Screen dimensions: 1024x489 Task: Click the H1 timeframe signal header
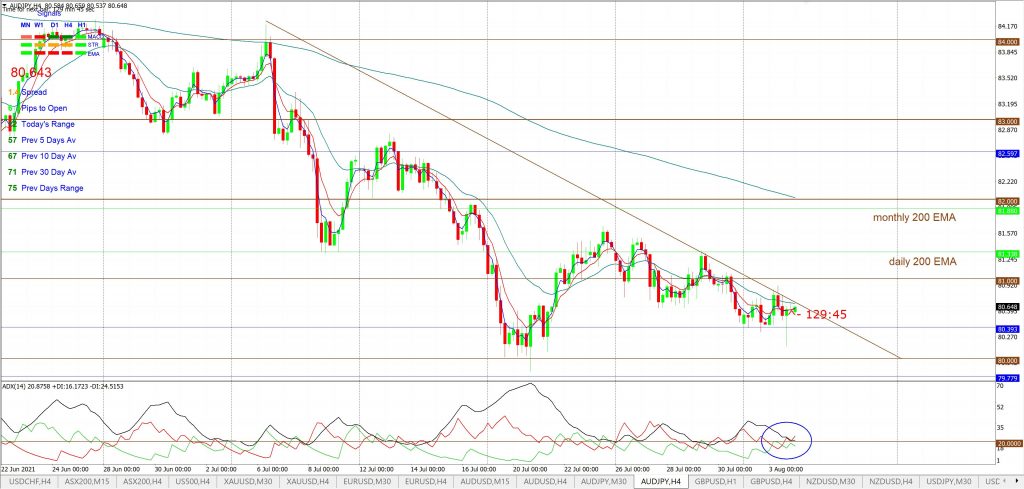point(82,25)
